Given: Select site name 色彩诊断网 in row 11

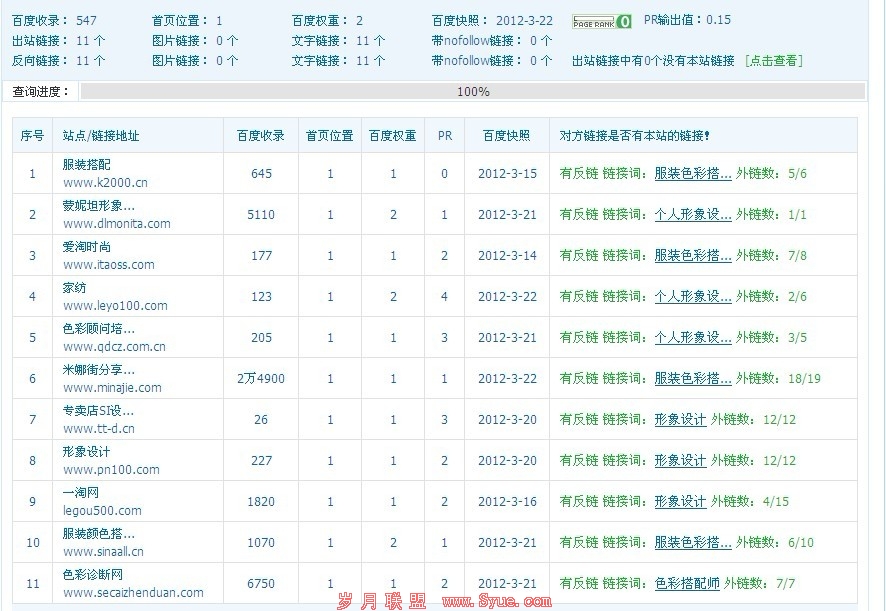Looking at the screenshot, I should point(93,574).
